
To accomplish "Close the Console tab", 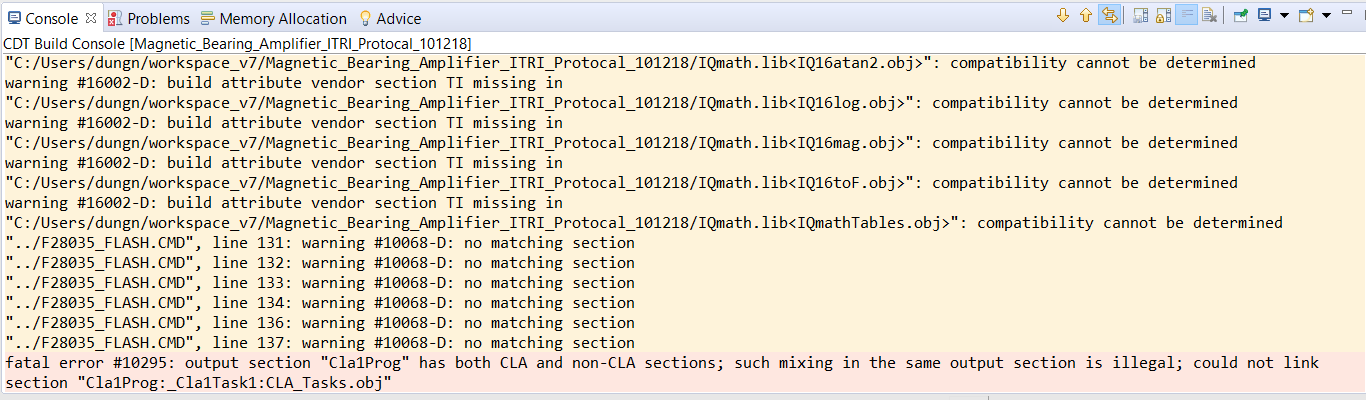I will (x=91, y=18).
